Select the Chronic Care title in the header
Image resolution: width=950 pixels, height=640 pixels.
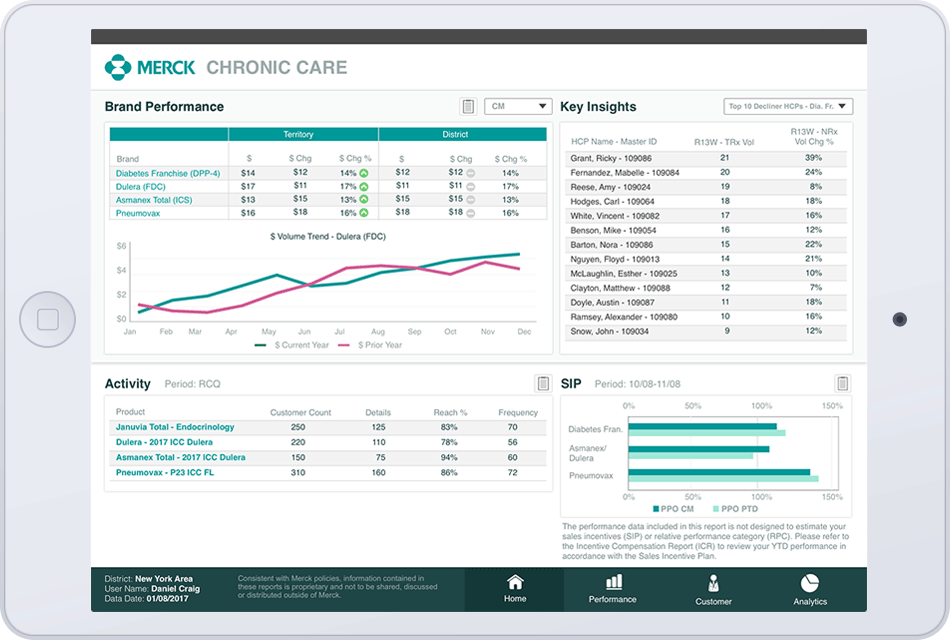click(x=276, y=67)
